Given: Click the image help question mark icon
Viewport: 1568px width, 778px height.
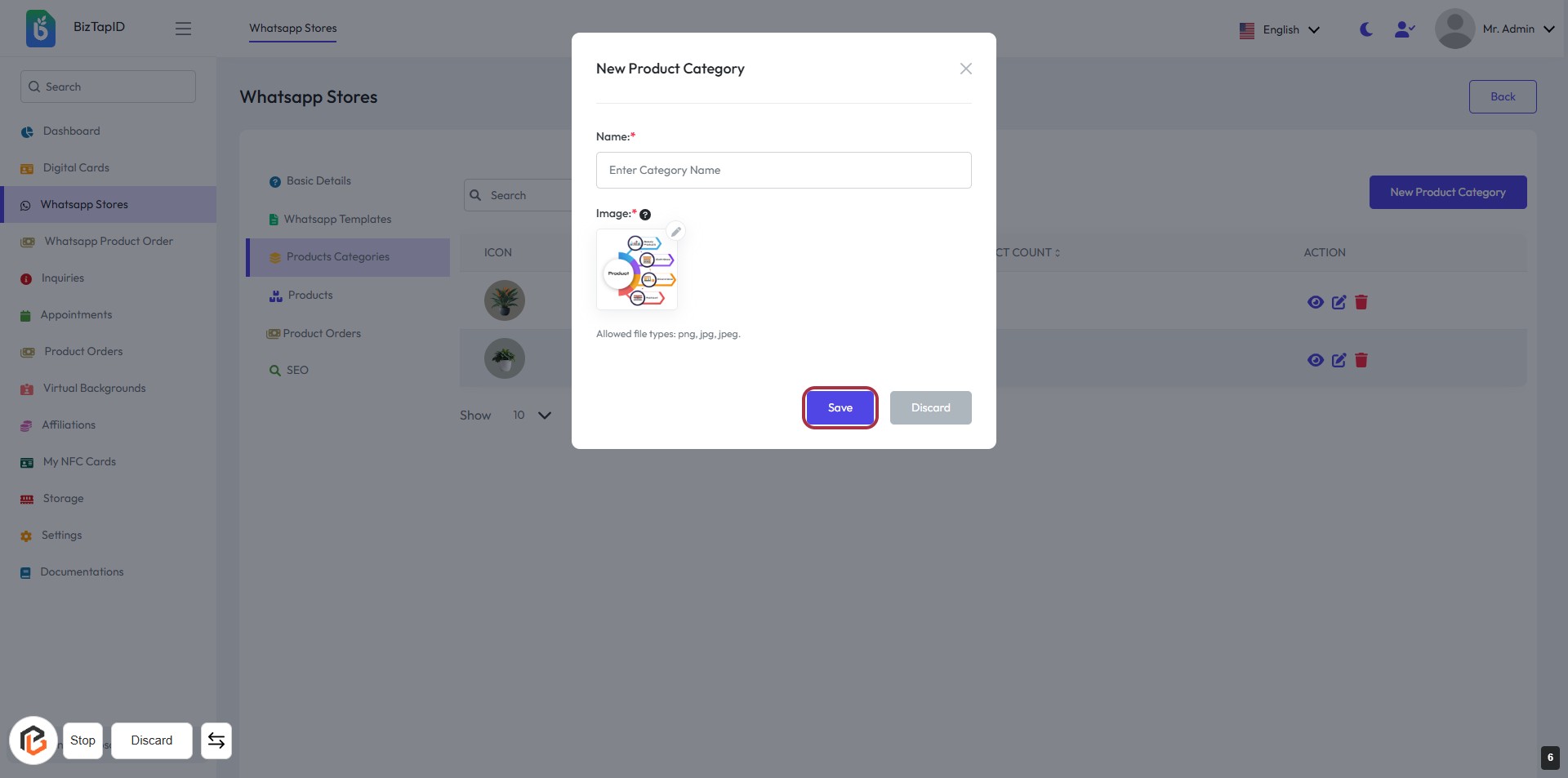Looking at the screenshot, I should tap(645, 215).
